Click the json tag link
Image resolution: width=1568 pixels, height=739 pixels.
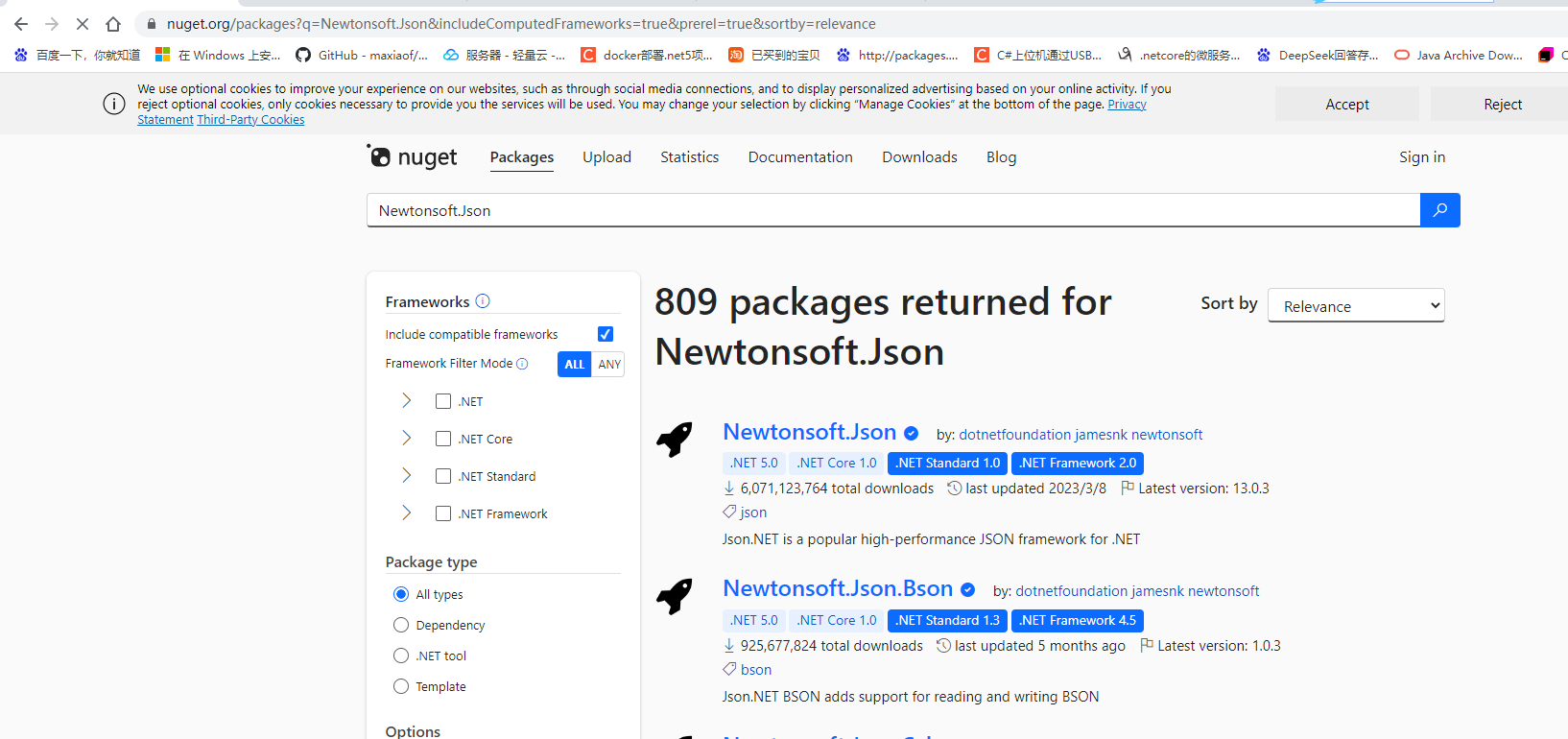click(753, 513)
